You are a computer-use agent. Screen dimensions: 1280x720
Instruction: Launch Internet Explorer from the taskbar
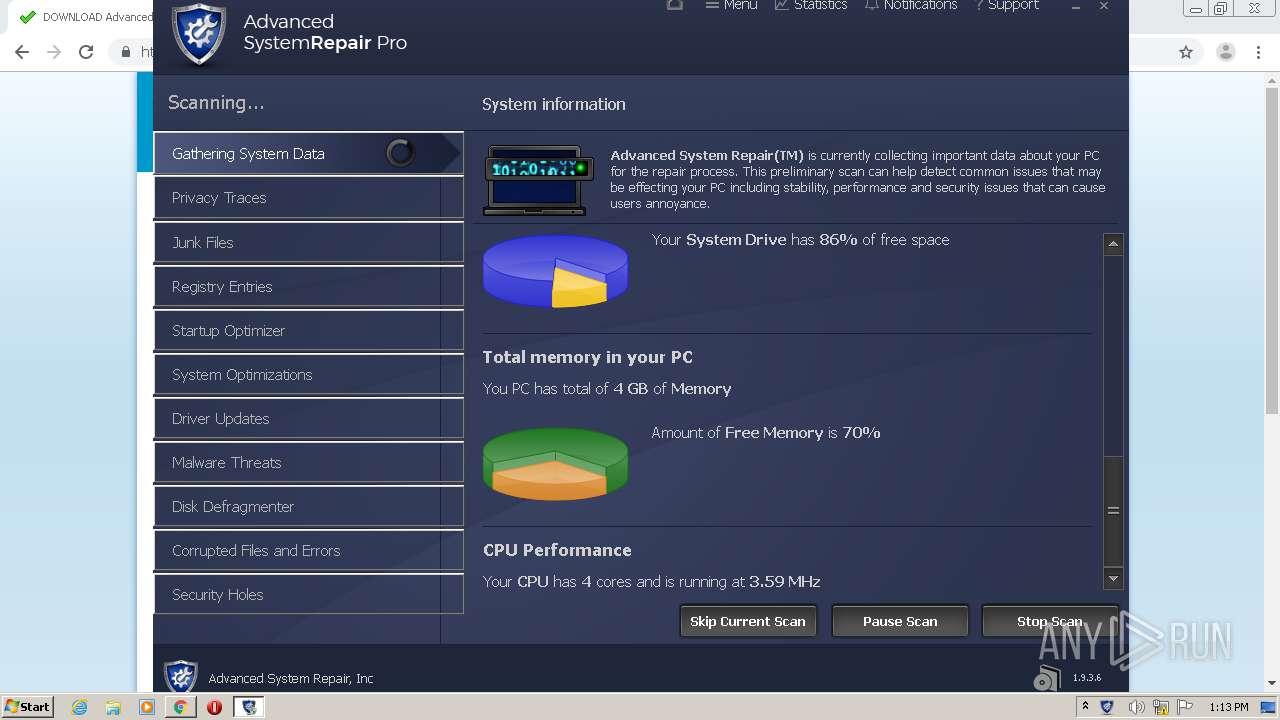pos(79,707)
